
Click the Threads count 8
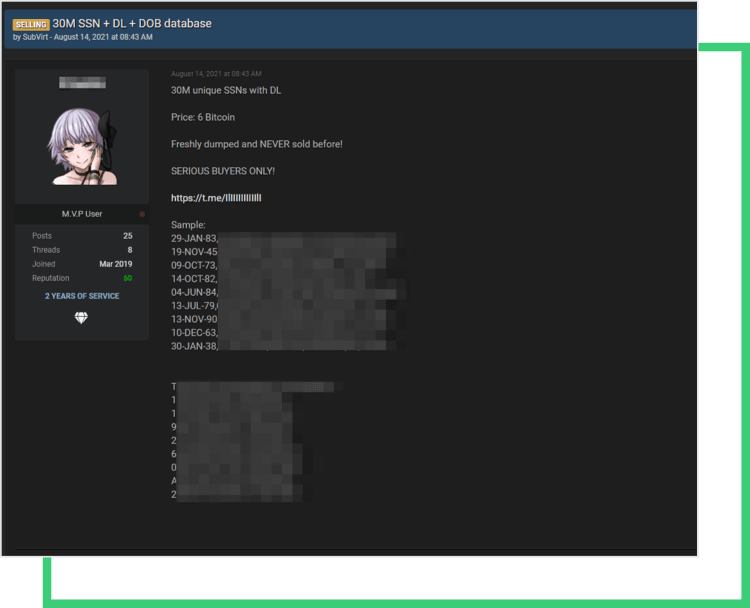129,250
